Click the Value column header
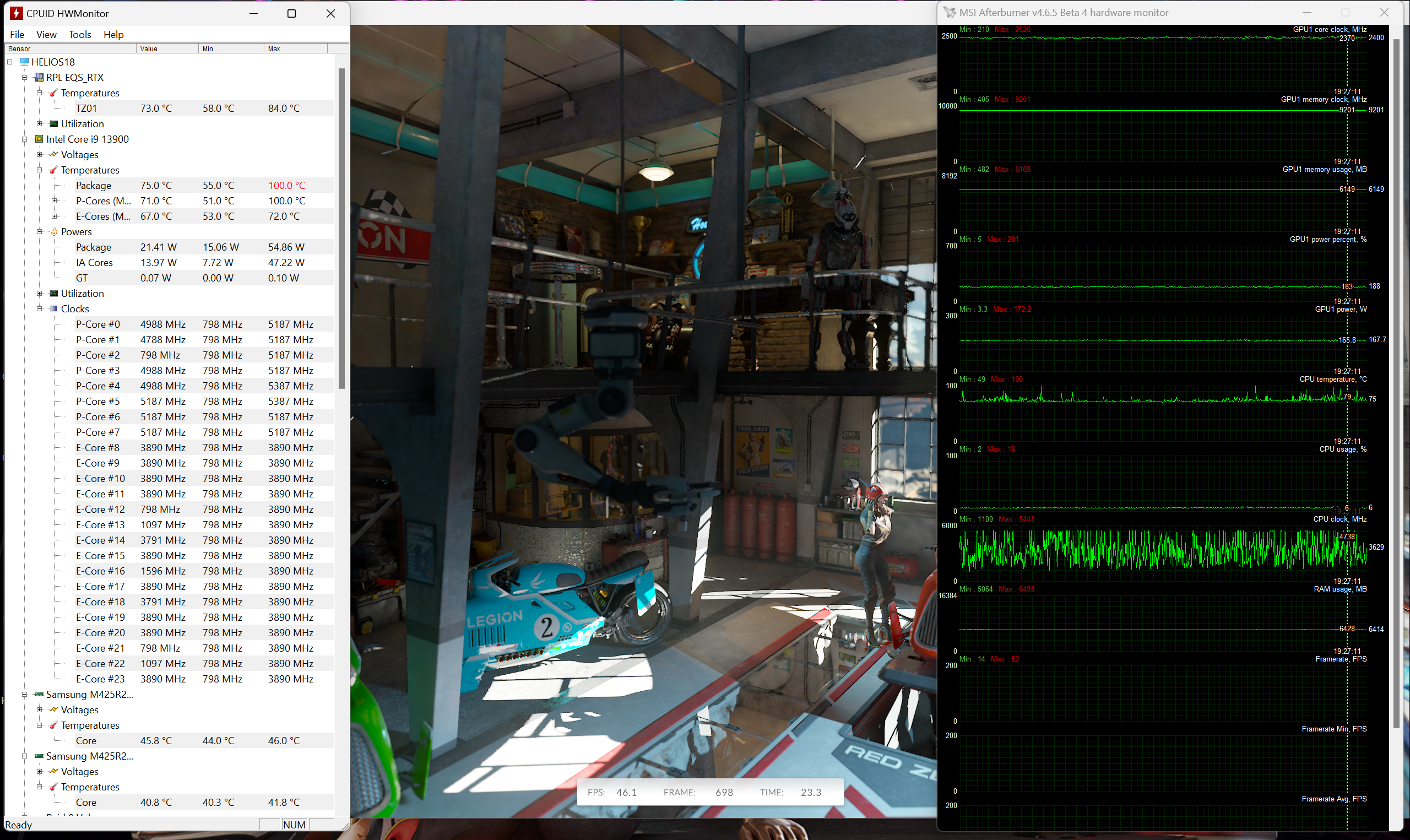This screenshot has height=840, width=1410. (167, 48)
